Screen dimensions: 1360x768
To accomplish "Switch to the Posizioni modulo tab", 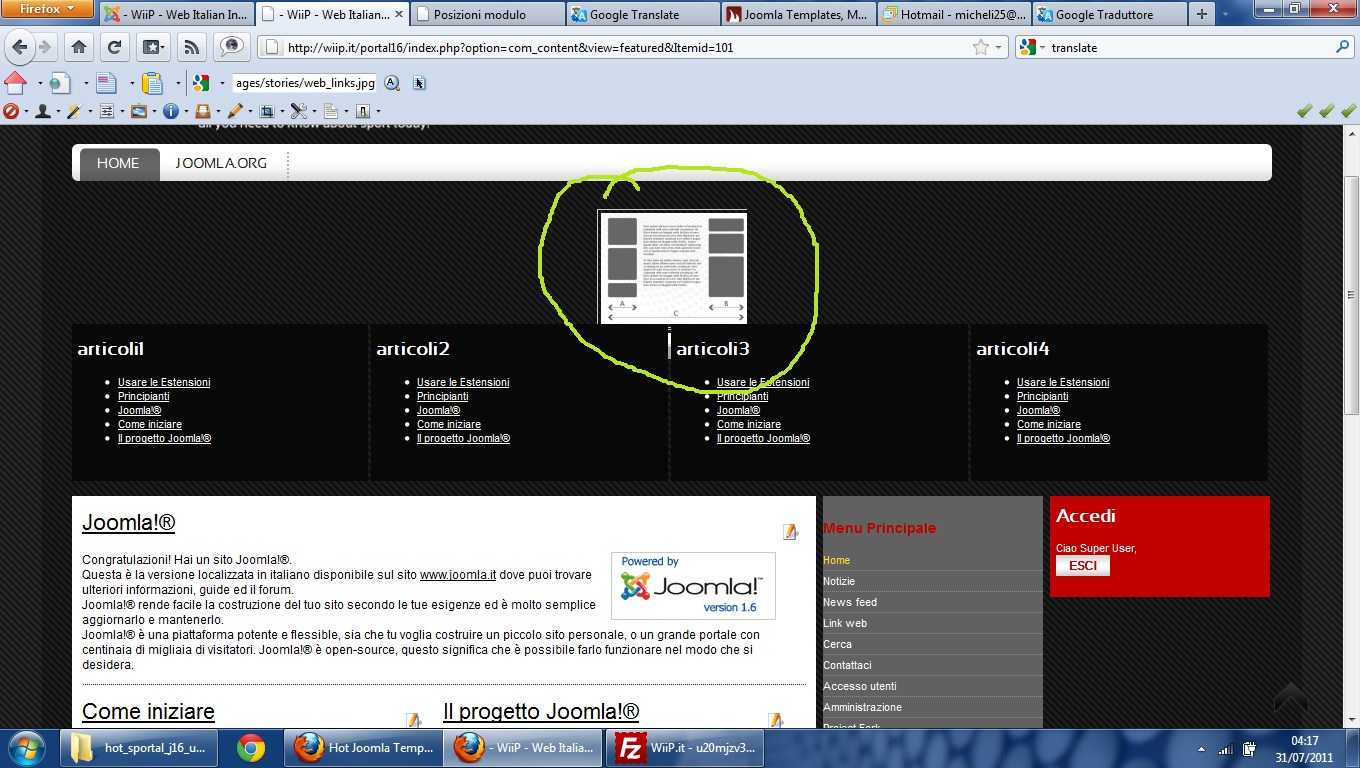I will 487,14.
